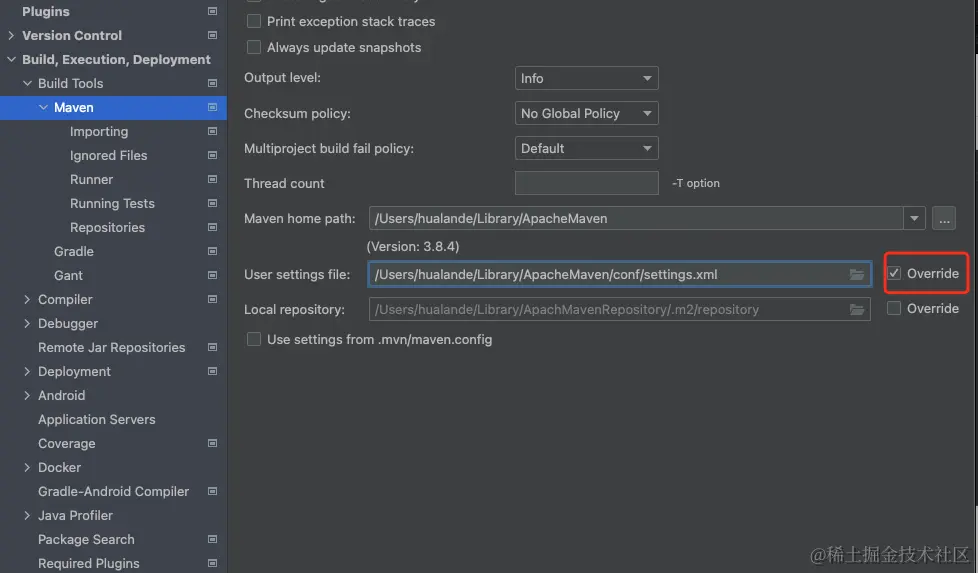Viewport: 978px width, 573px height.
Task: Collapse the Build Tools node
Action: pos(27,83)
